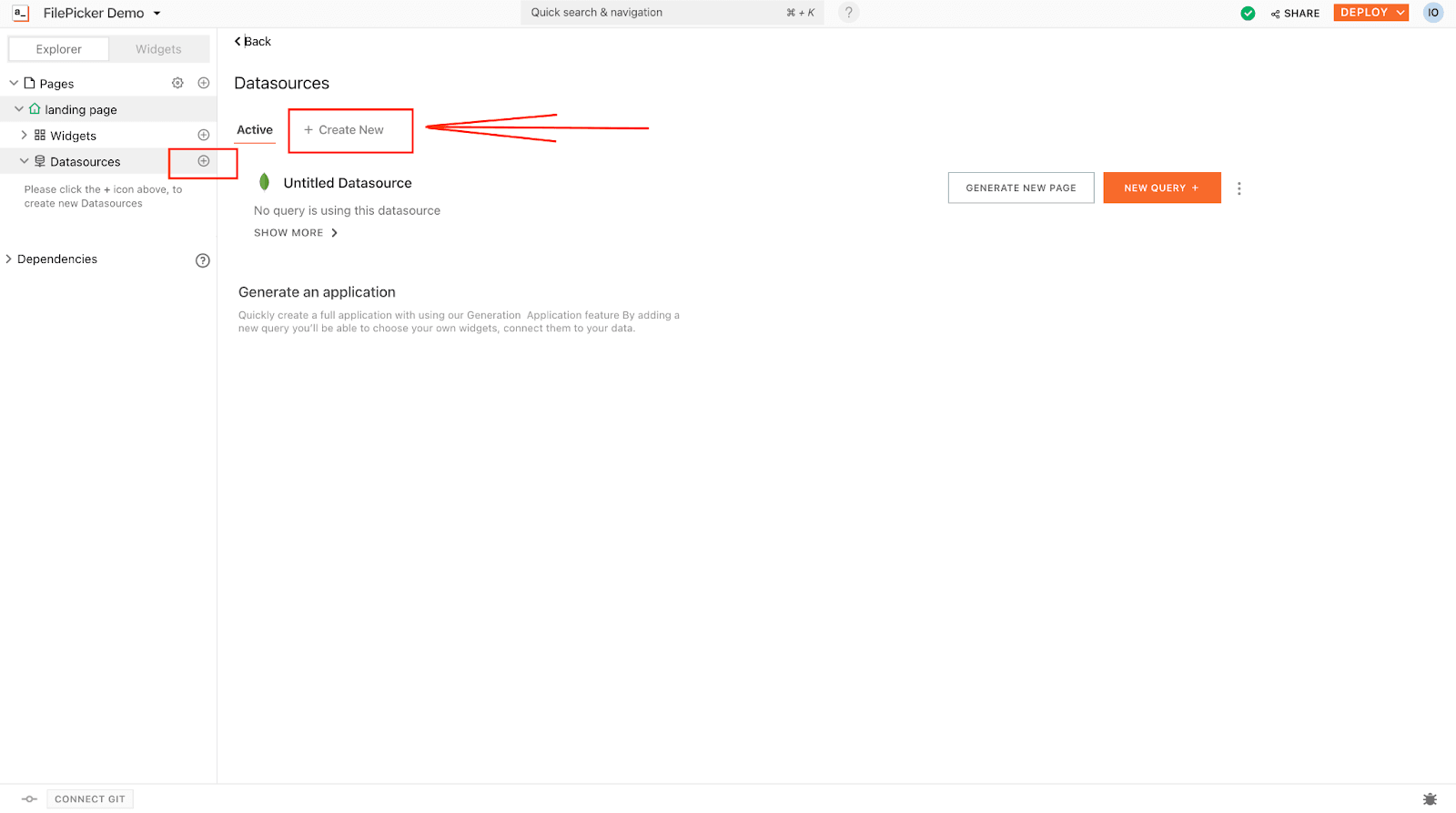Add a widget using Widgets plus icon
Image resolution: width=1456 pixels, height=813 pixels.
point(204,135)
